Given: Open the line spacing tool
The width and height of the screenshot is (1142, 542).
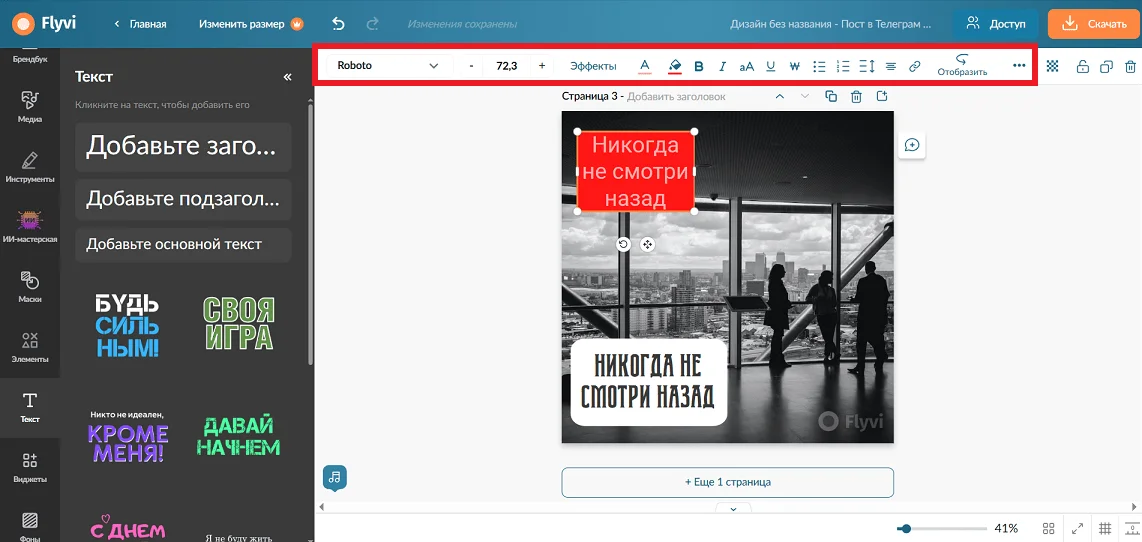Looking at the screenshot, I should [867, 66].
